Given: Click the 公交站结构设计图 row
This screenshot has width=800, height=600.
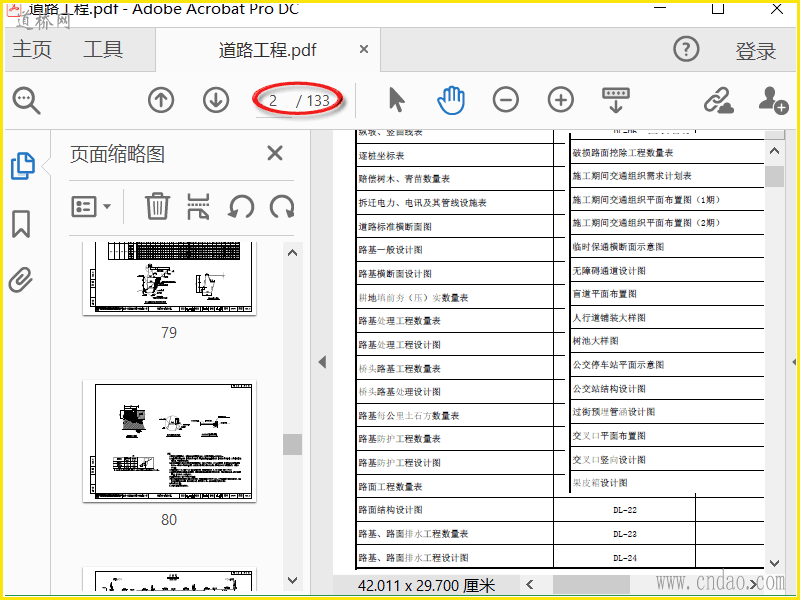Looking at the screenshot, I should click(667, 388).
